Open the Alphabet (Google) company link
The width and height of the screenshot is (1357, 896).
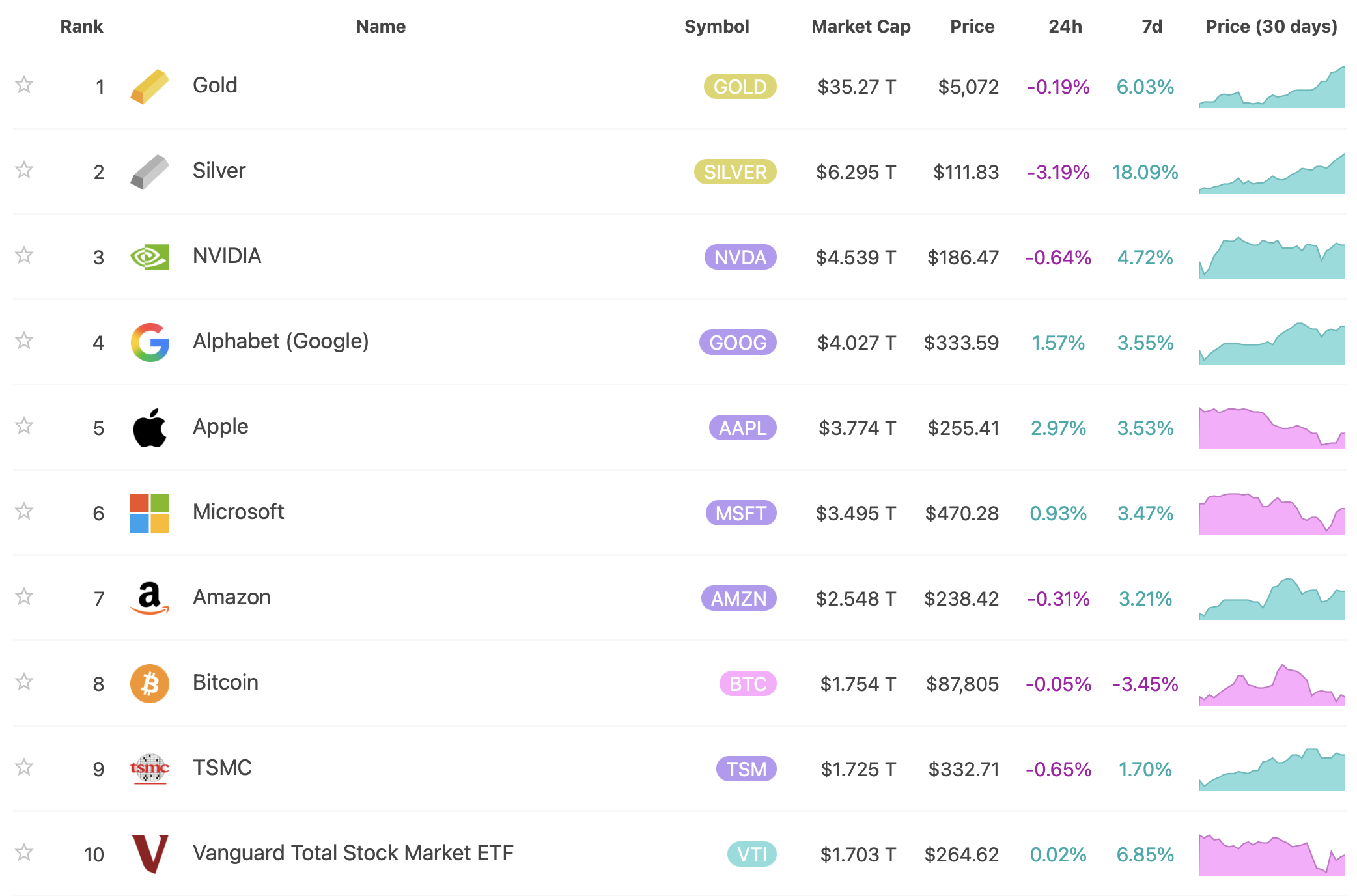[x=281, y=341]
